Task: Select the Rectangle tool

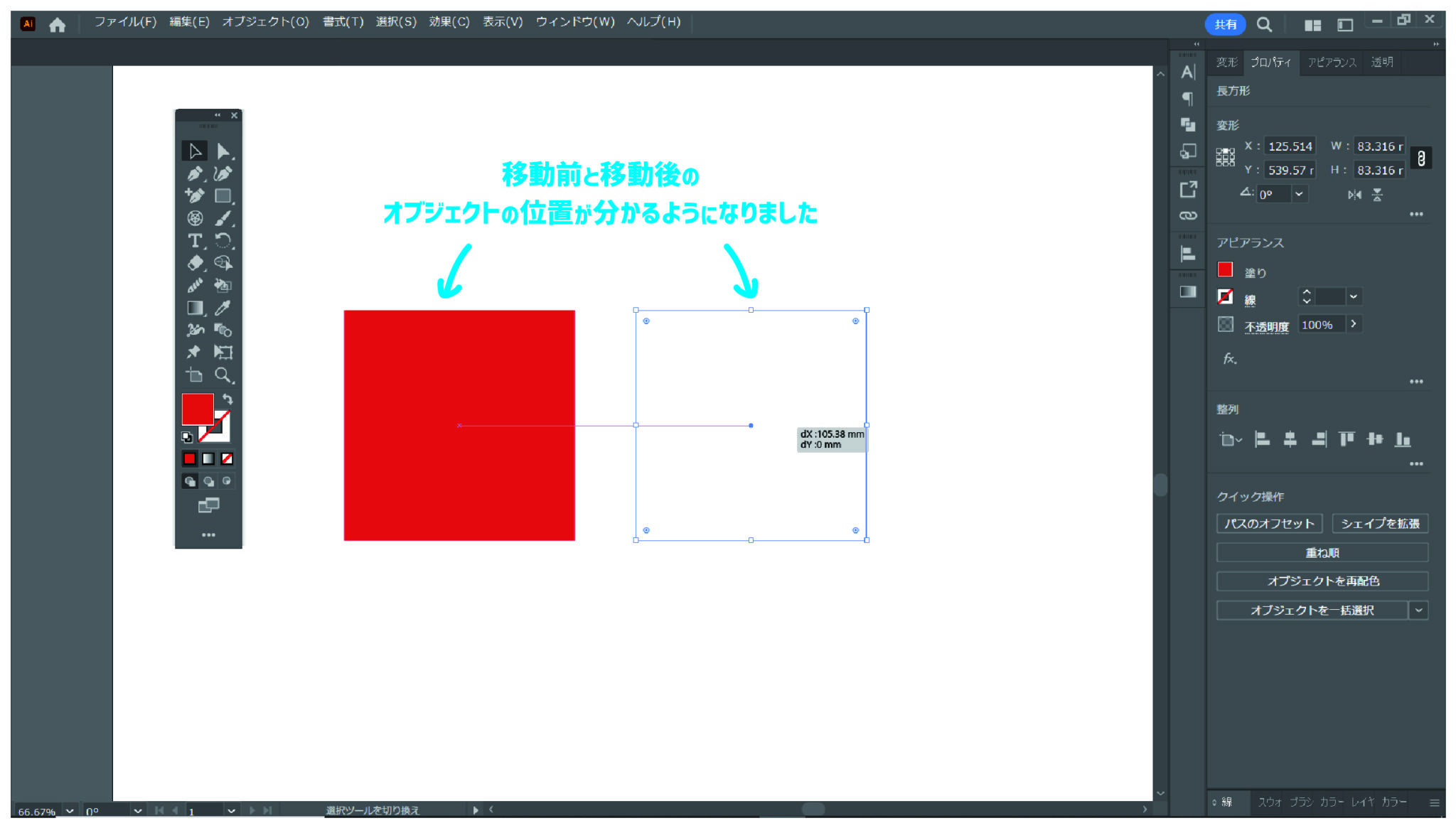Action: (x=223, y=195)
